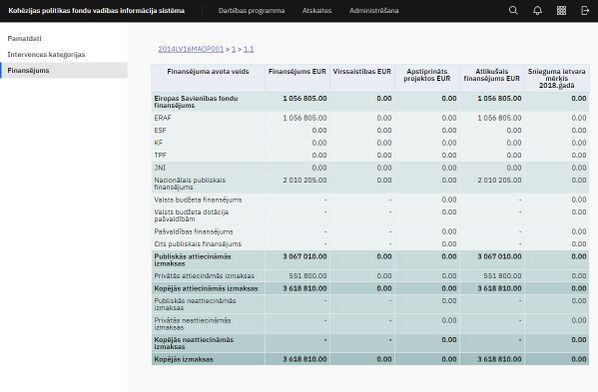Image resolution: width=598 pixels, height=392 pixels.
Task: Select Pašvaldības finansējums row label
Action: click(x=193, y=231)
